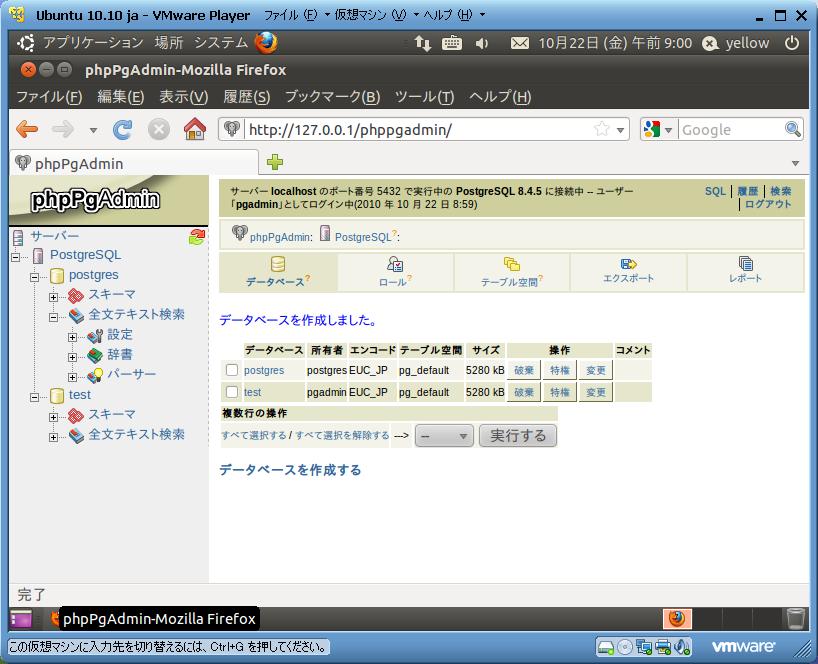Click the sidebar tree refresh icon

click(197, 237)
